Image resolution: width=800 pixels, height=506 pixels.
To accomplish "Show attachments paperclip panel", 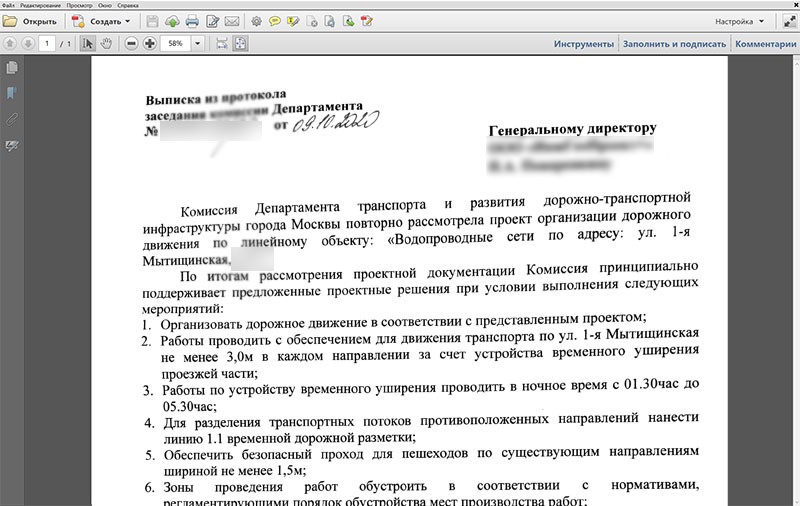I will [x=12, y=119].
